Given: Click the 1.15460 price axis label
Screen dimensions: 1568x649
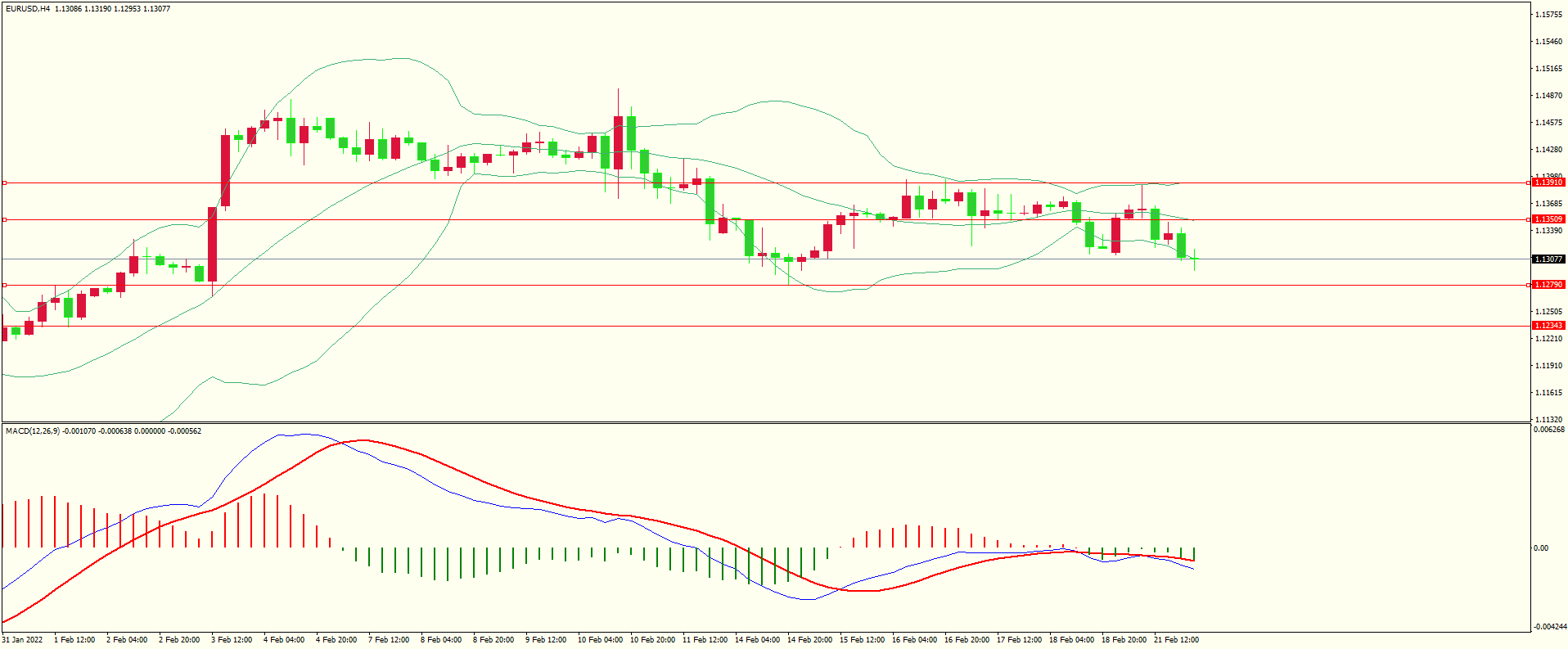Looking at the screenshot, I should (x=1549, y=42).
